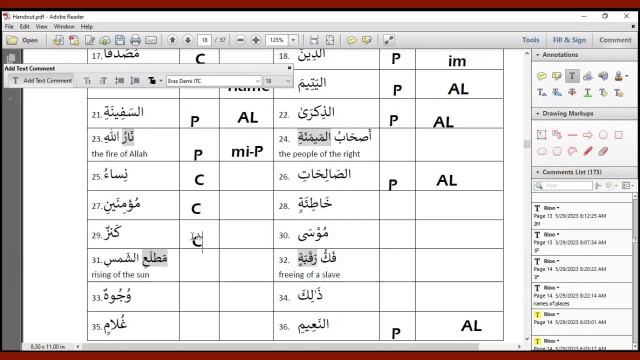Select the eraser drawing markup tool
This screenshot has width=640, height=360.
603,151
